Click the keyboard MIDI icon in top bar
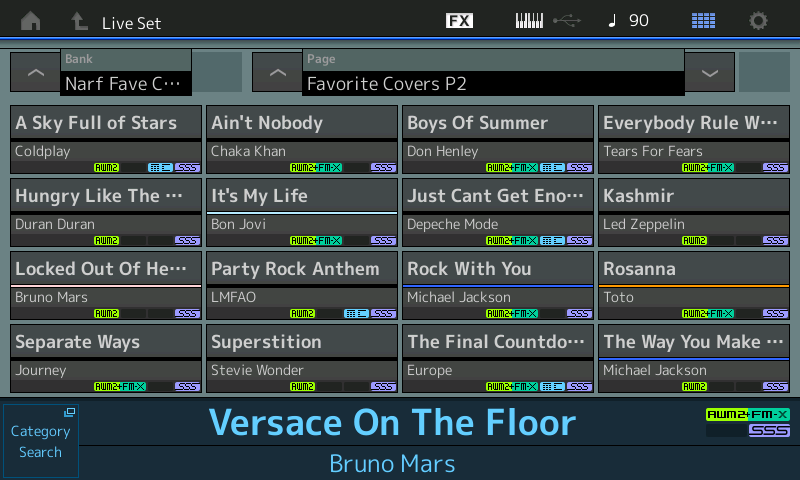The image size is (800, 480). 529,21
